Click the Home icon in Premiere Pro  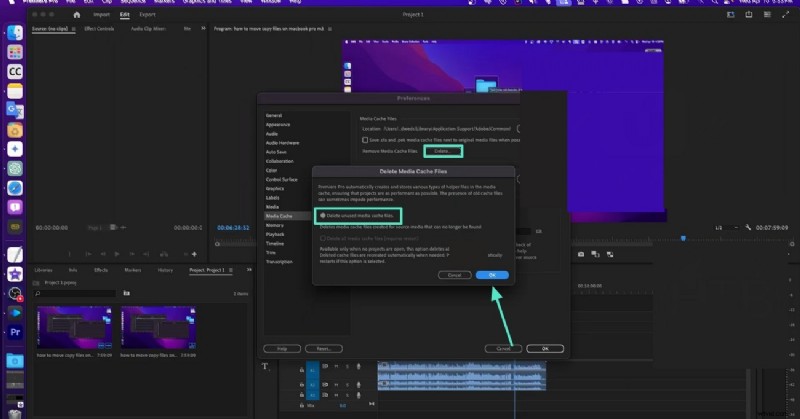[x=77, y=15]
